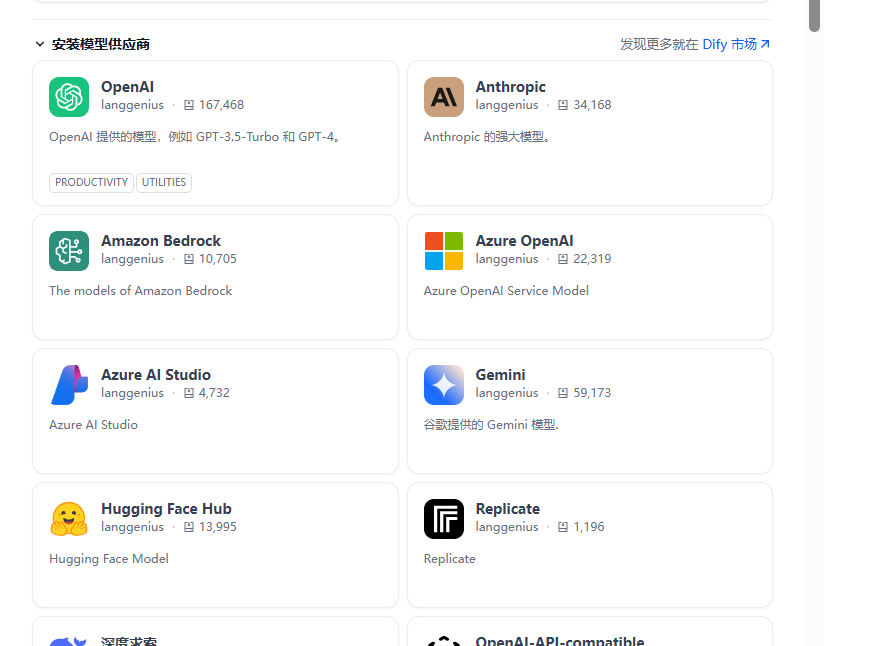The height and width of the screenshot is (646, 893).
Task: Click the 深度求索 provider title
Action: (x=129, y=641)
